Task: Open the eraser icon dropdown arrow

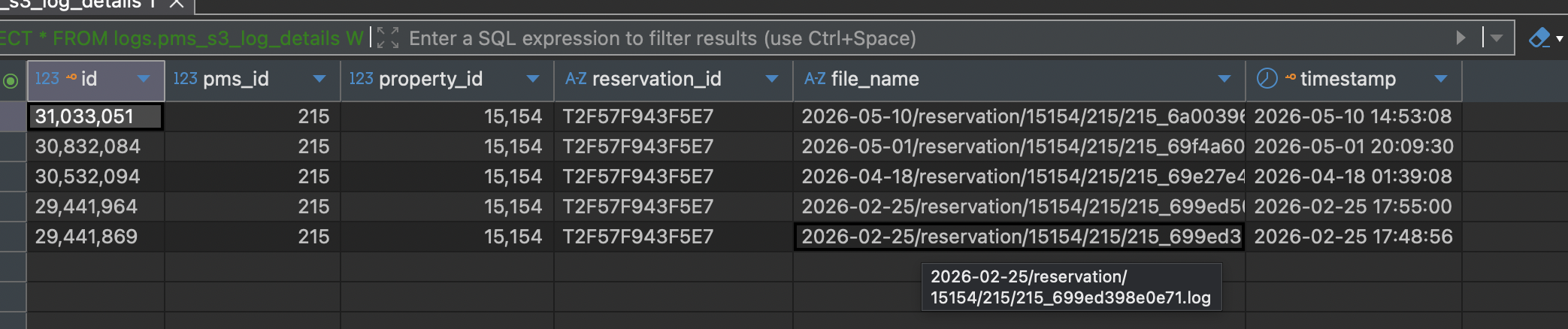Action: tap(1560, 38)
